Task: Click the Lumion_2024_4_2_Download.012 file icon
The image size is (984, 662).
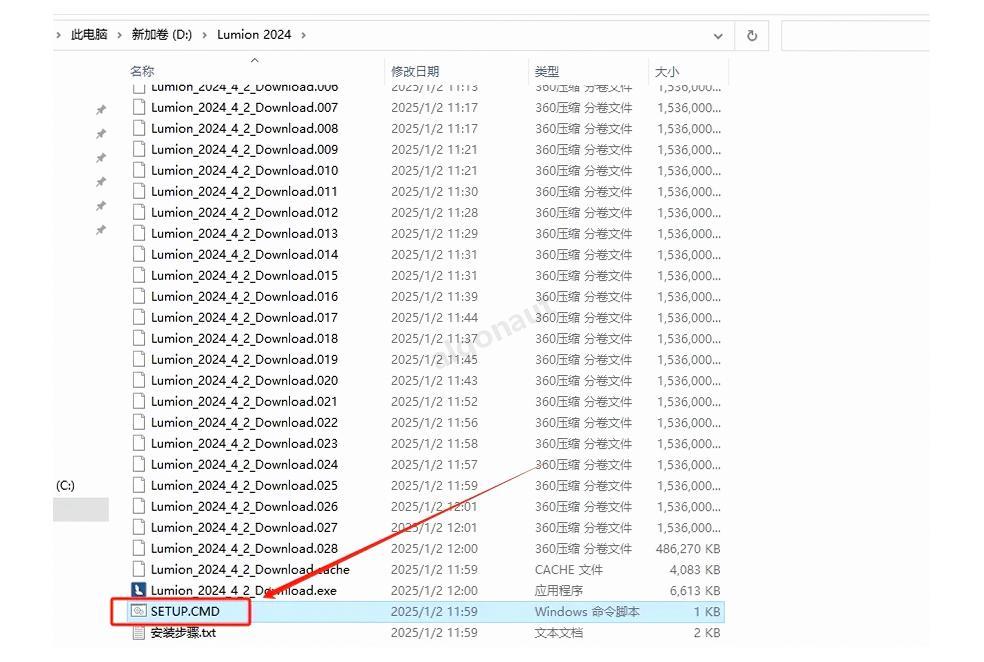Action: point(139,212)
